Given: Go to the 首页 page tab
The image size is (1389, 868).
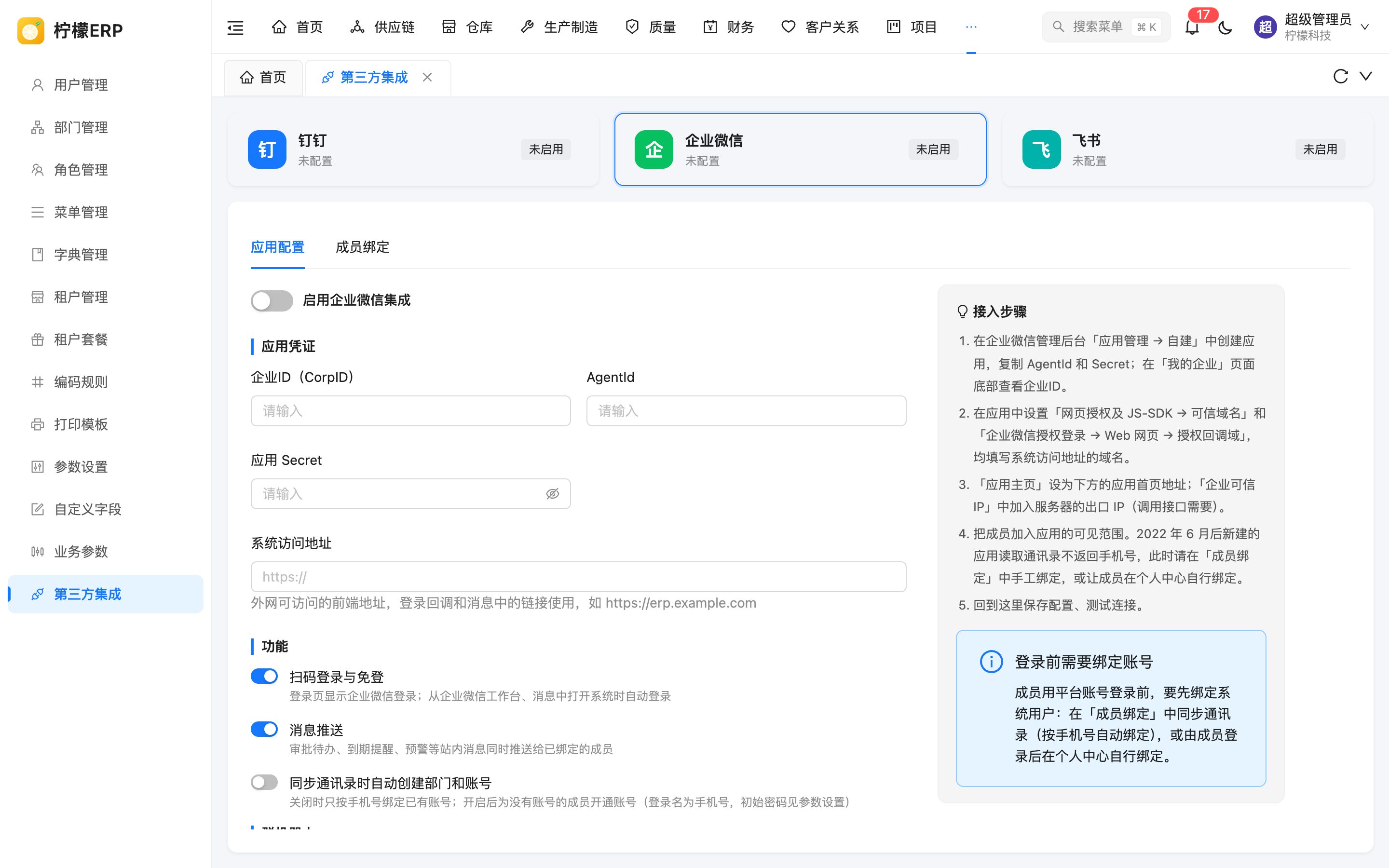Looking at the screenshot, I should [x=263, y=78].
